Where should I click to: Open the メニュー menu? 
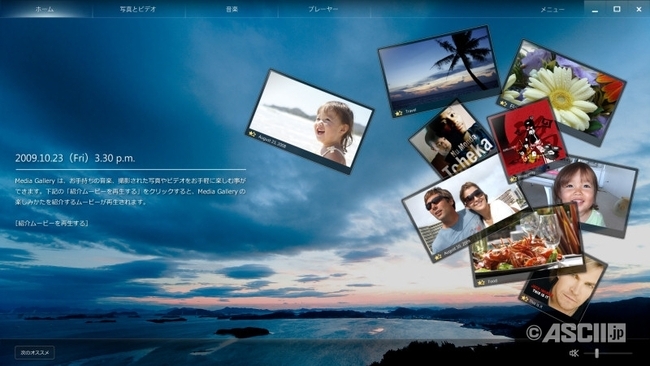[552, 10]
